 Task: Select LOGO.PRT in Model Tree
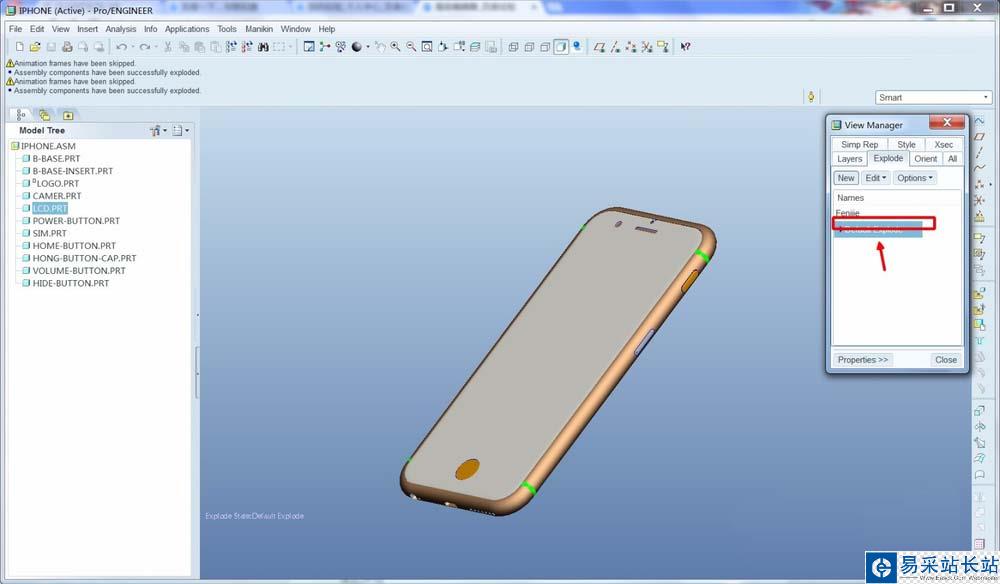tap(56, 183)
